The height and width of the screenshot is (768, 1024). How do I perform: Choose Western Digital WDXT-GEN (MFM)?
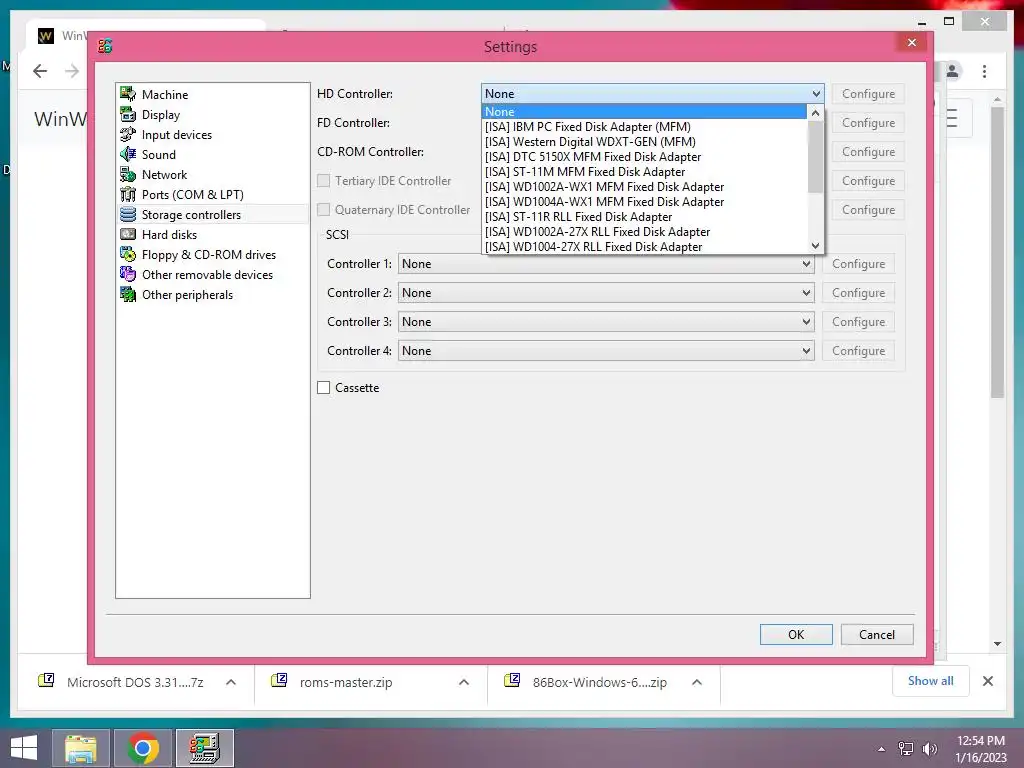pyautogui.click(x=645, y=142)
